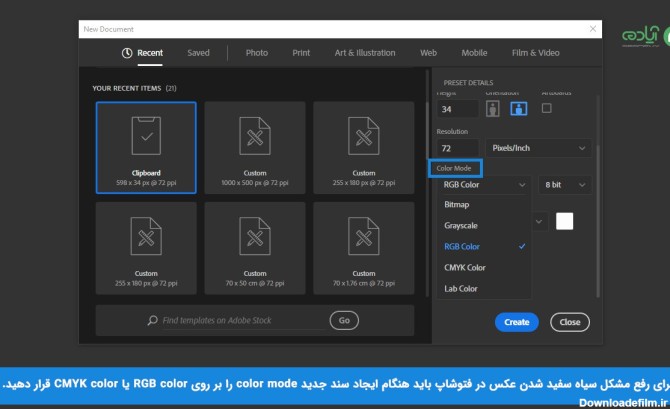Click the Go button for Adobe Stock
Screen dimensions: 670x409
344,320
